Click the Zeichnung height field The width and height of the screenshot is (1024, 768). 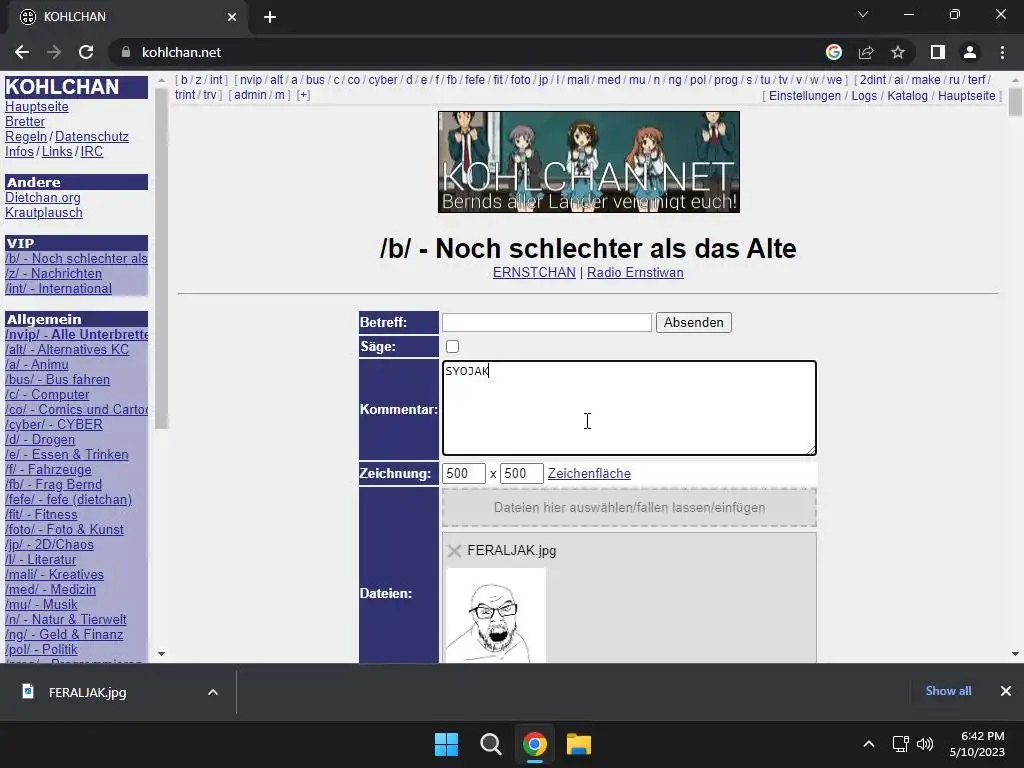522,473
